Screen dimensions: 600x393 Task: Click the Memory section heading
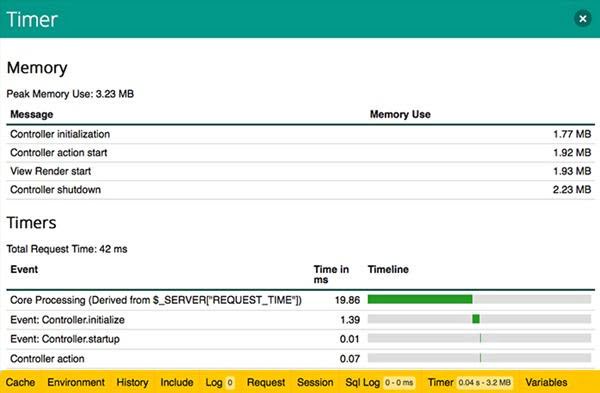pos(37,68)
